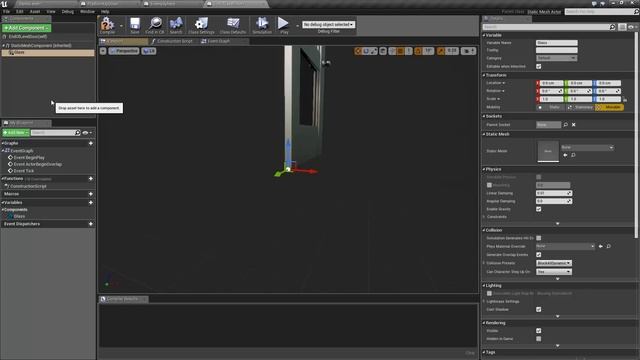Collapse EventGraph tree node
Image resolution: width=640 pixels, height=360 pixels.
pyautogui.click(x=3, y=151)
